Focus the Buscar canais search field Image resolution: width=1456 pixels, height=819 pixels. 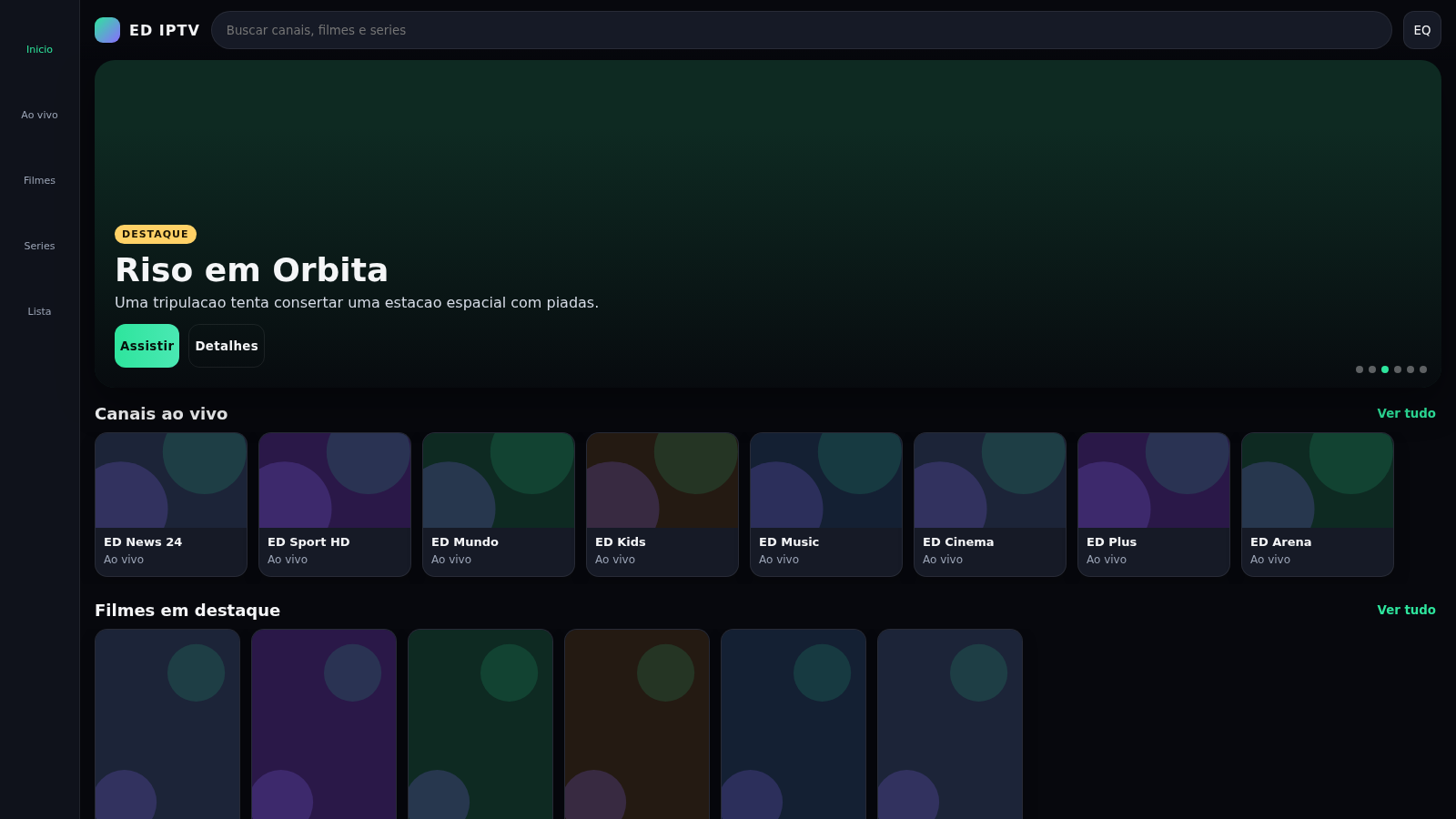point(801,30)
